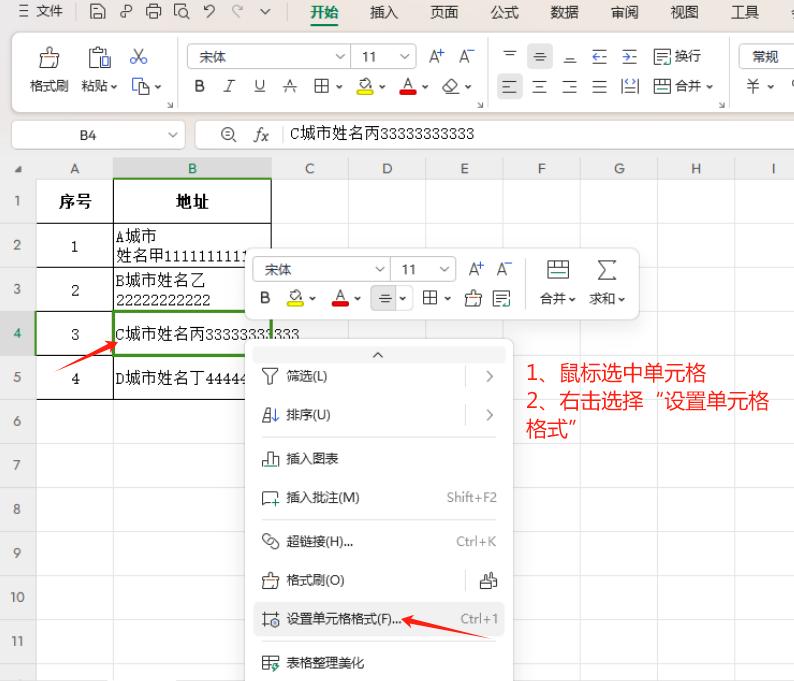The image size is (794, 681).
Task: Click the Wrap Text (换行) button
Action: [x=678, y=56]
